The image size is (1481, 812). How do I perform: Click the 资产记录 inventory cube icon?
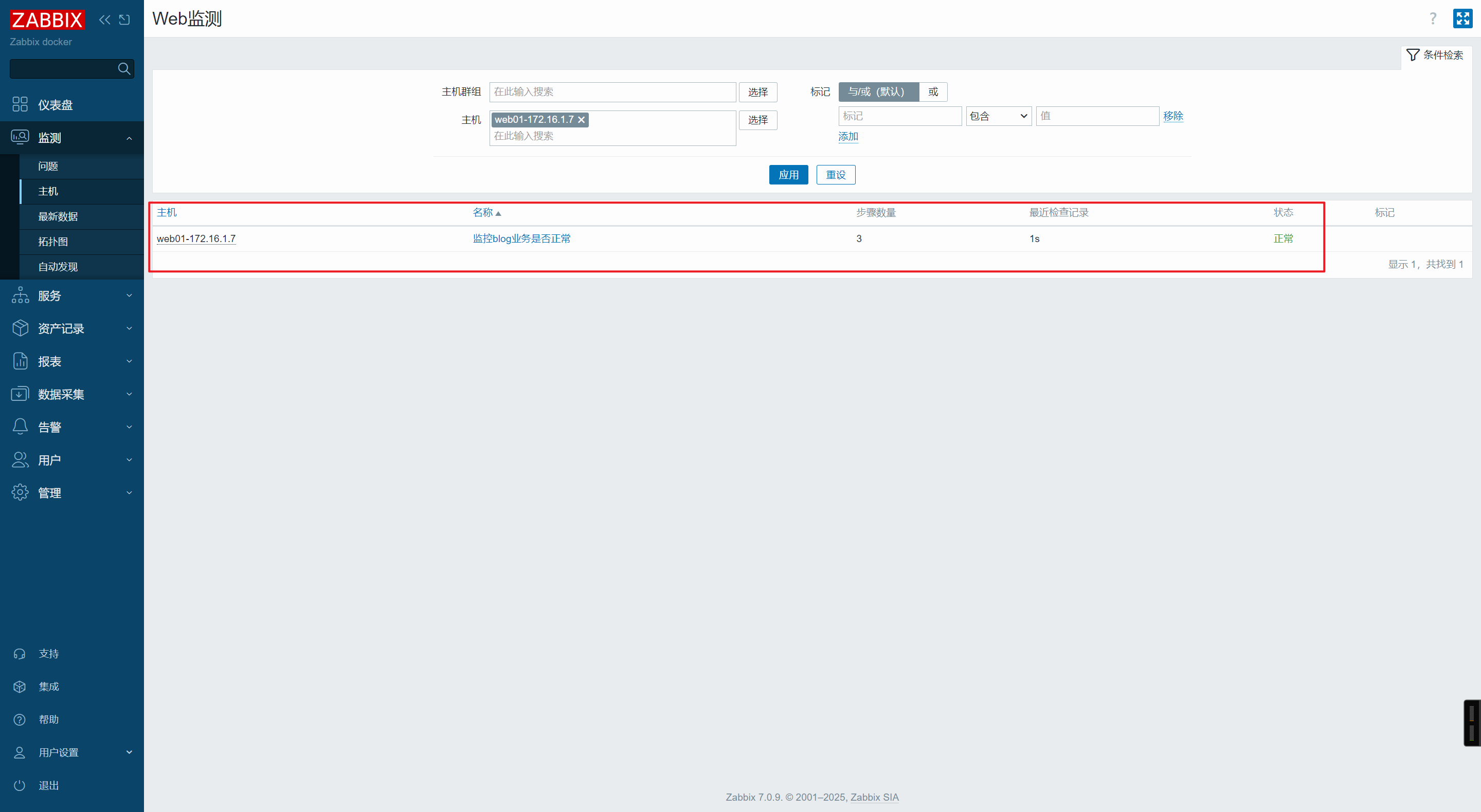(20, 328)
